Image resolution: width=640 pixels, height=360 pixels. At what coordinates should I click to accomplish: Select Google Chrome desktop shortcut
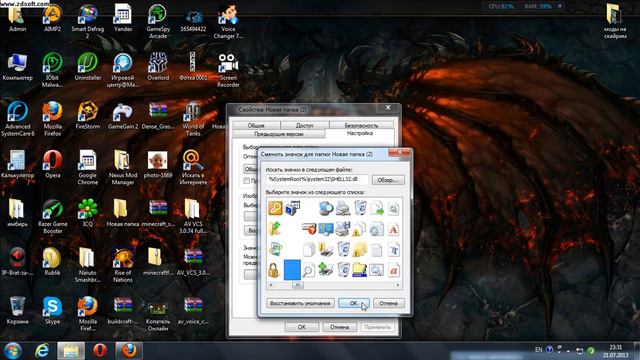[87, 167]
